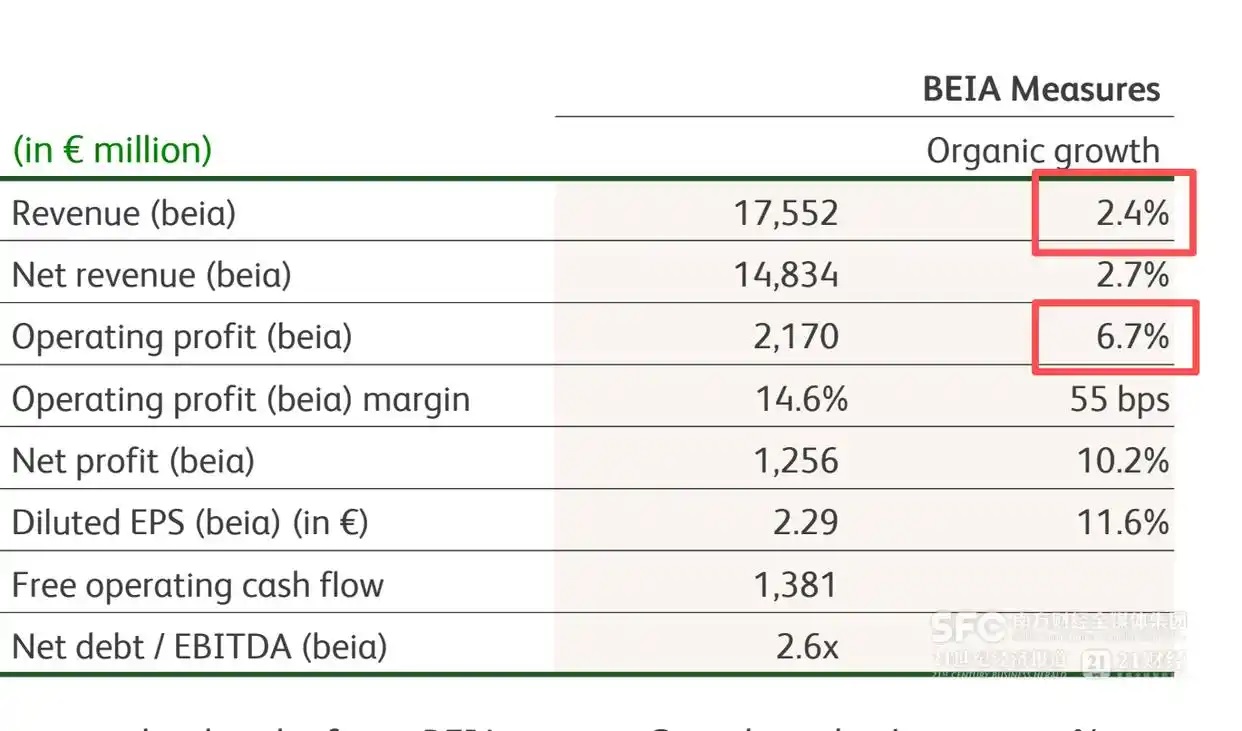The height and width of the screenshot is (731, 1242).
Task: Click the Operating profit (beia) label
Action: tap(182, 337)
